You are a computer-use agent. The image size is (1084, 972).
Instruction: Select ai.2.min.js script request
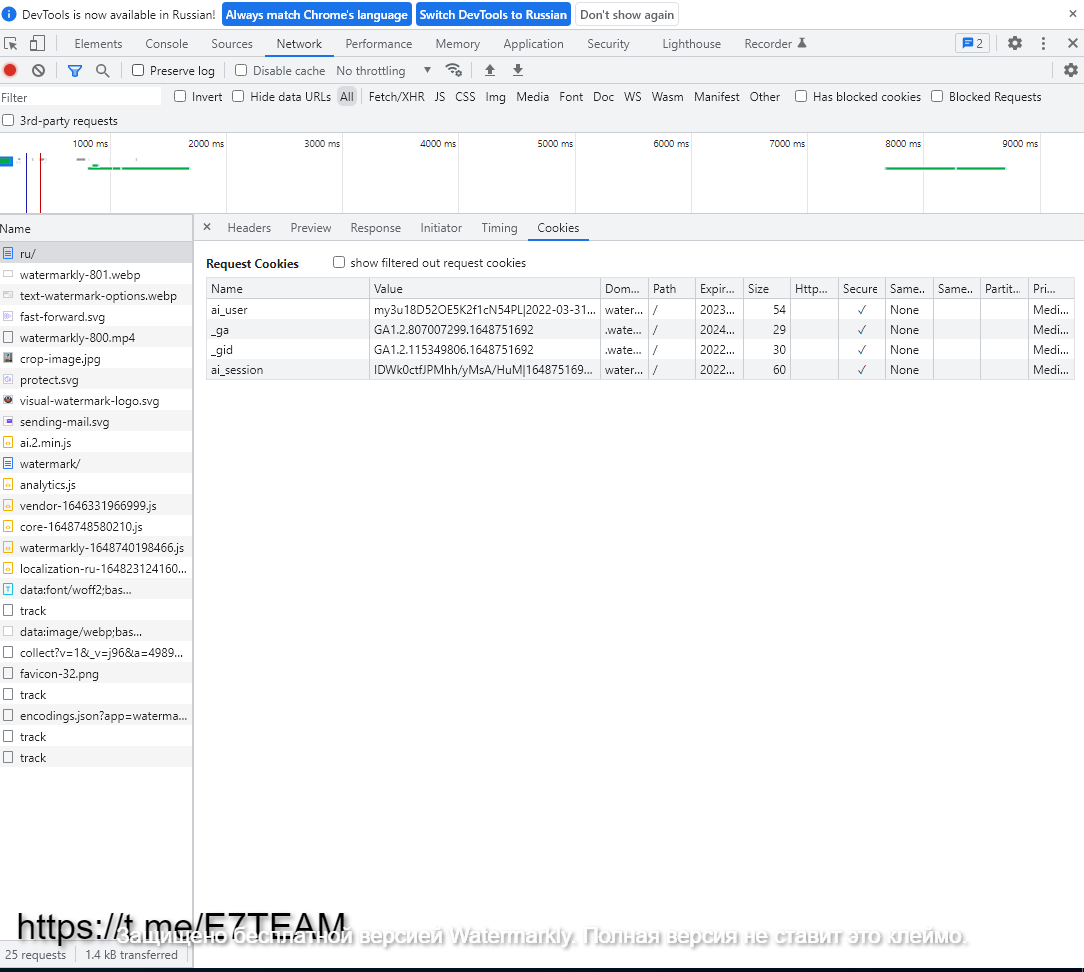[x=96, y=442]
